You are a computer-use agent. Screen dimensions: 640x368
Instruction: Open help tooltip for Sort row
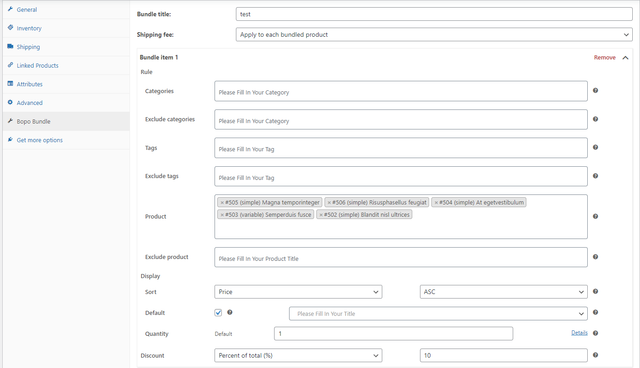click(x=596, y=291)
